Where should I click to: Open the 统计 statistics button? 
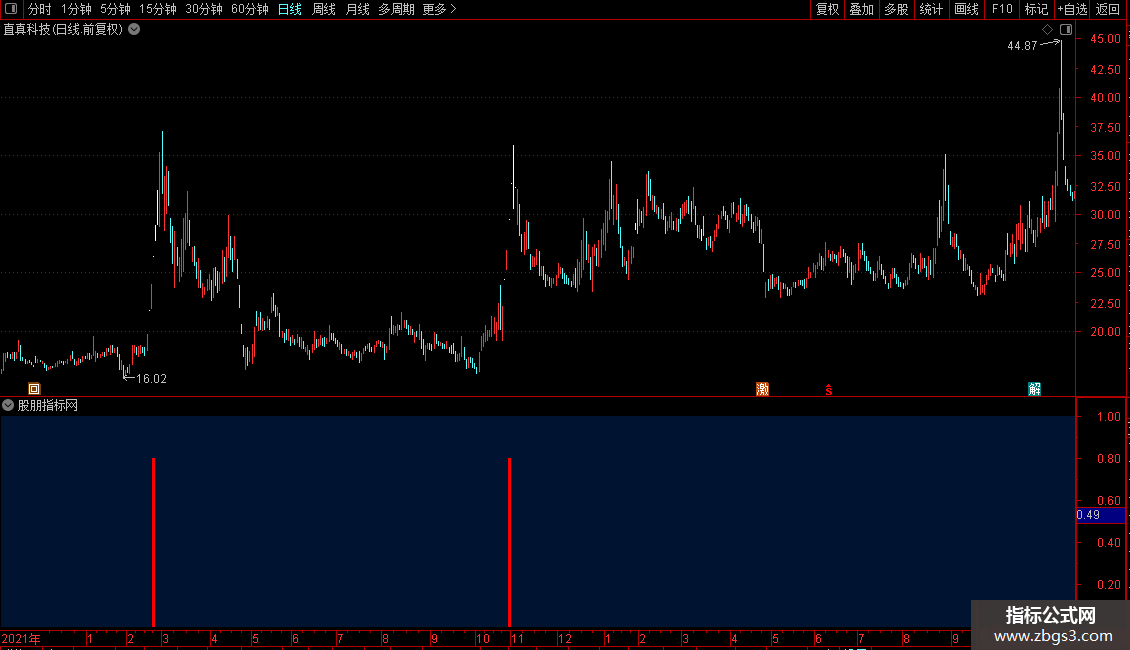coord(930,9)
